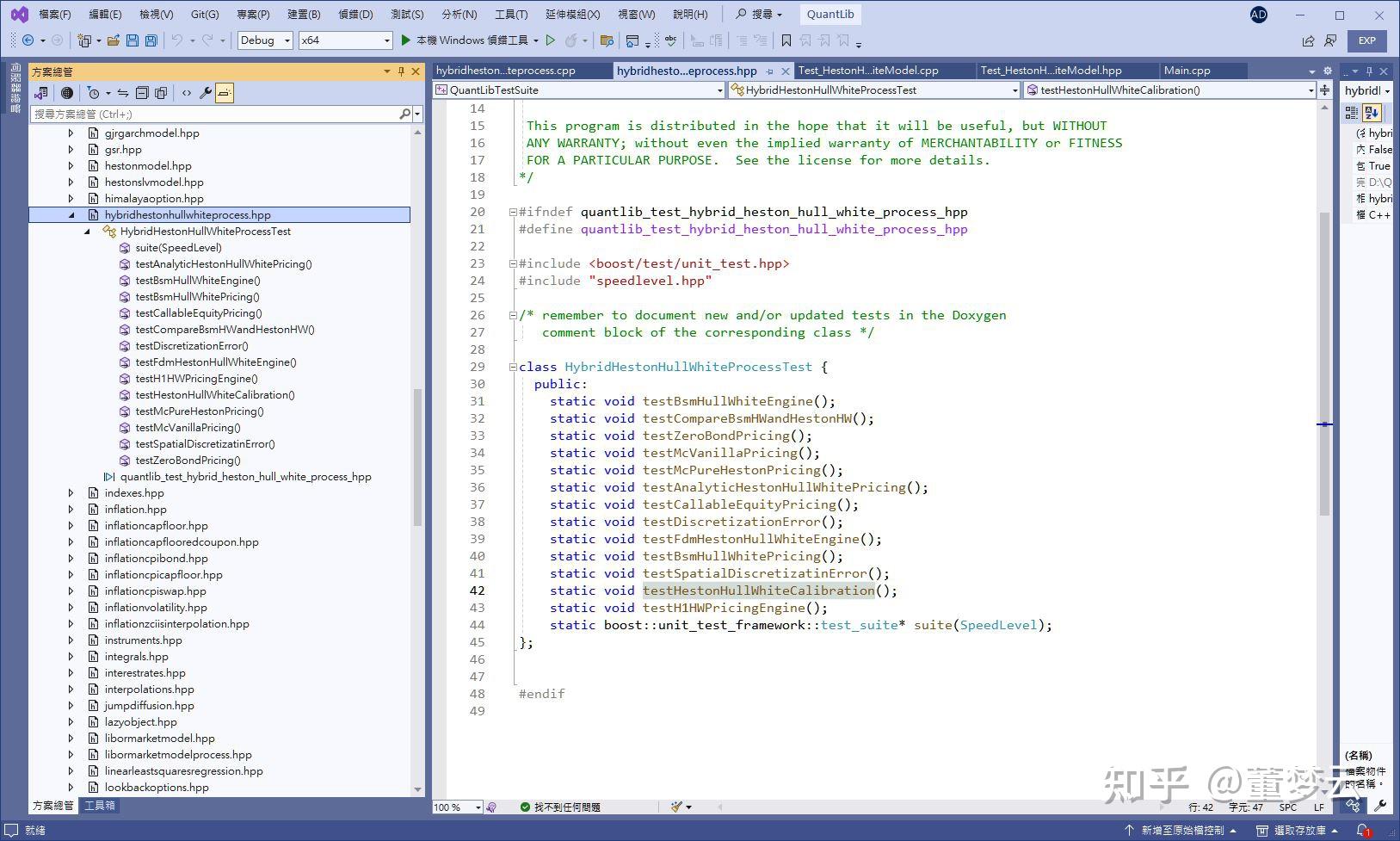The height and width of the screenshot is (841, 1400).
Task: Select testZeroBondPricing() in the tree
Action: click(x=188, y=461)
